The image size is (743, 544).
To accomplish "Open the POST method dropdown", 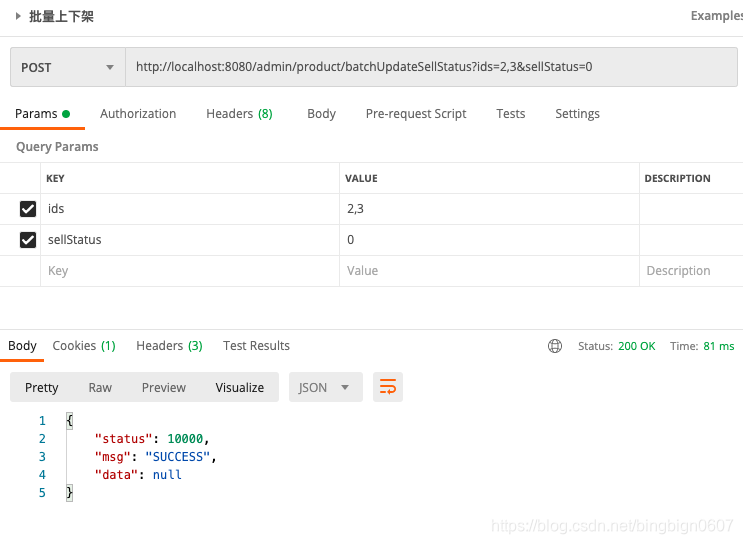I will [x=68, y=67].
